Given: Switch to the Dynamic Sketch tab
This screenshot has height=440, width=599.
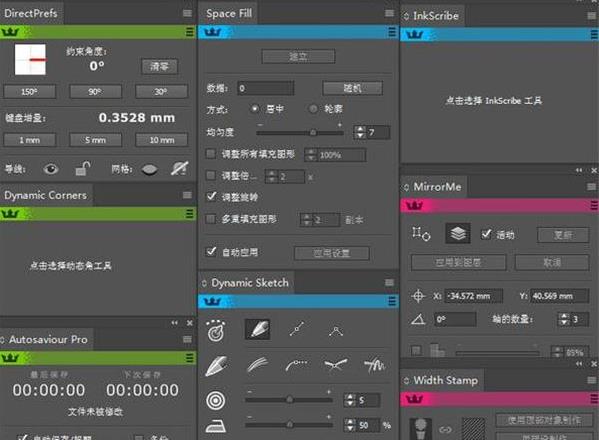Looking at the screenshot, I should [x=246, y=283].
